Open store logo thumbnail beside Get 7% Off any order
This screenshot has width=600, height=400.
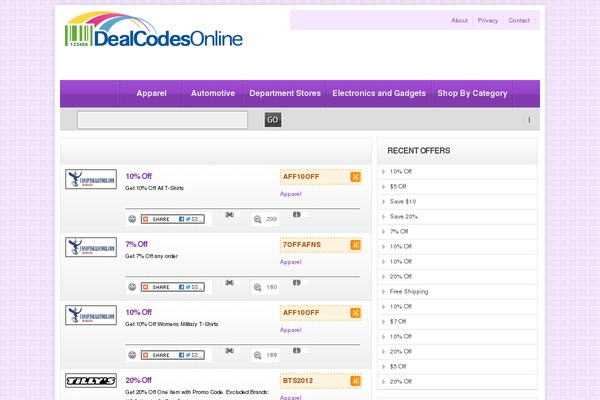tap(91, 247)
